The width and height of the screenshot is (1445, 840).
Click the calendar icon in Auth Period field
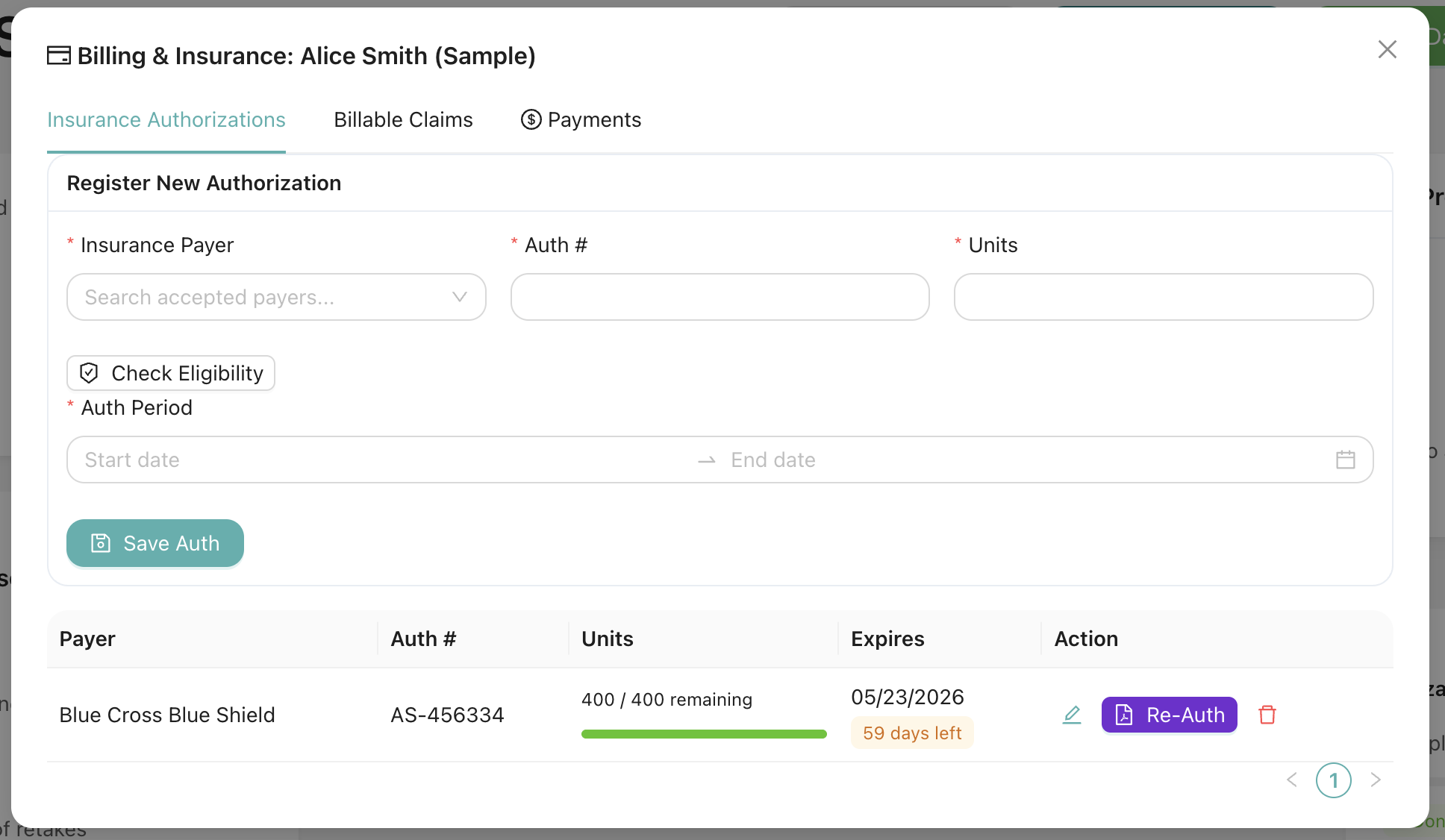[1346, 460]
